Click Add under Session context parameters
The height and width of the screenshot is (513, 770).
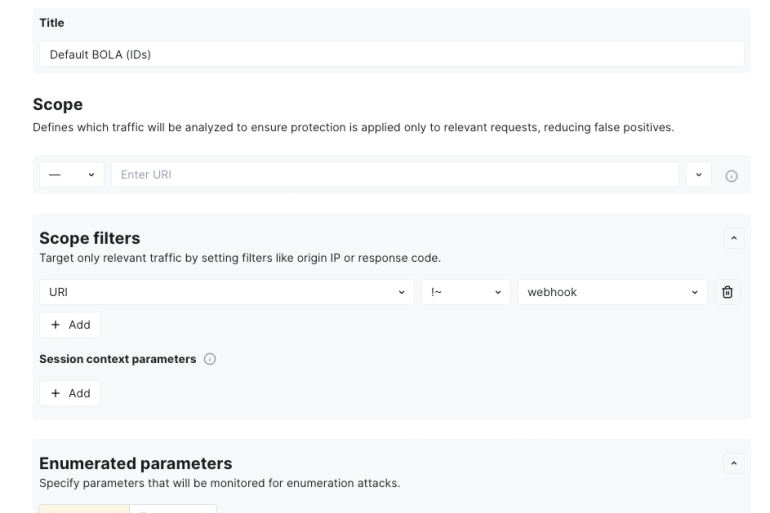coord(69,393)
